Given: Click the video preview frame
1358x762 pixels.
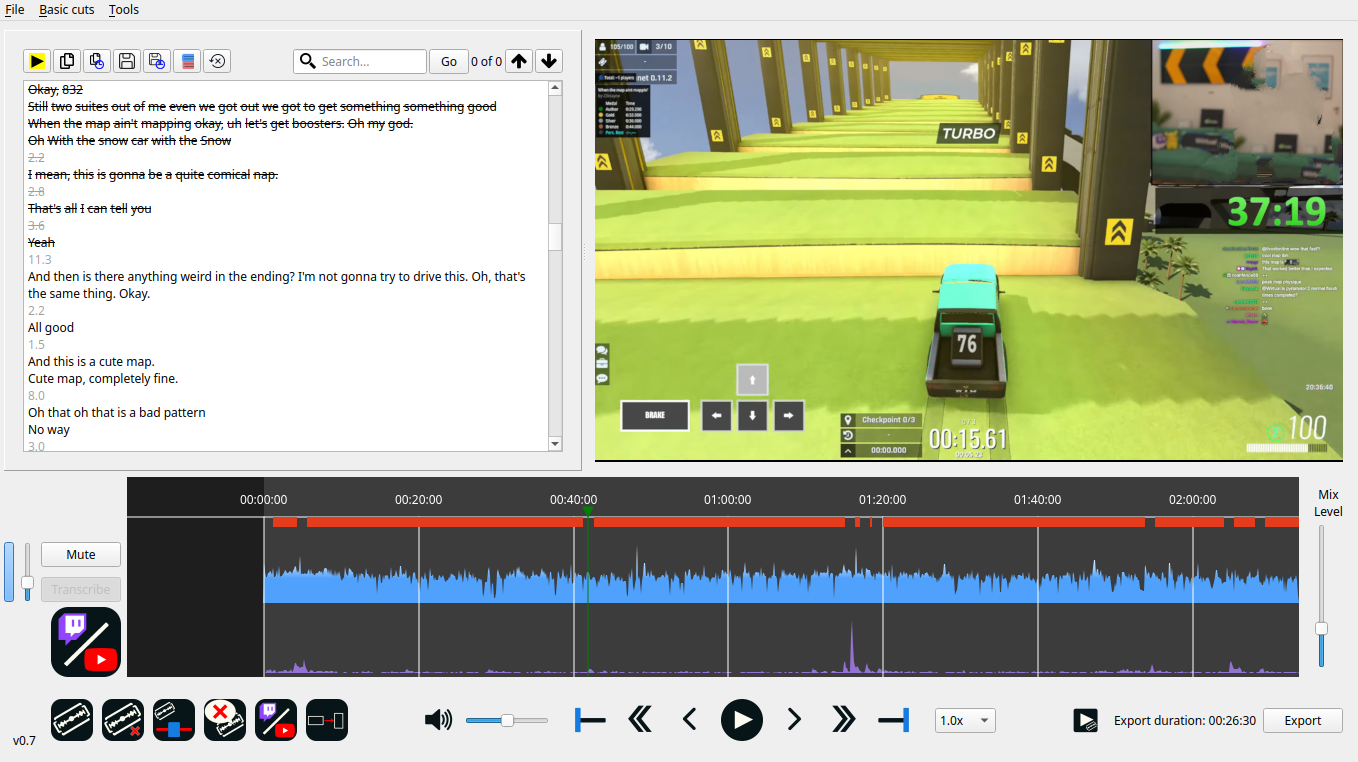Looking at the screenshot, I should click(x=968, y=250).
